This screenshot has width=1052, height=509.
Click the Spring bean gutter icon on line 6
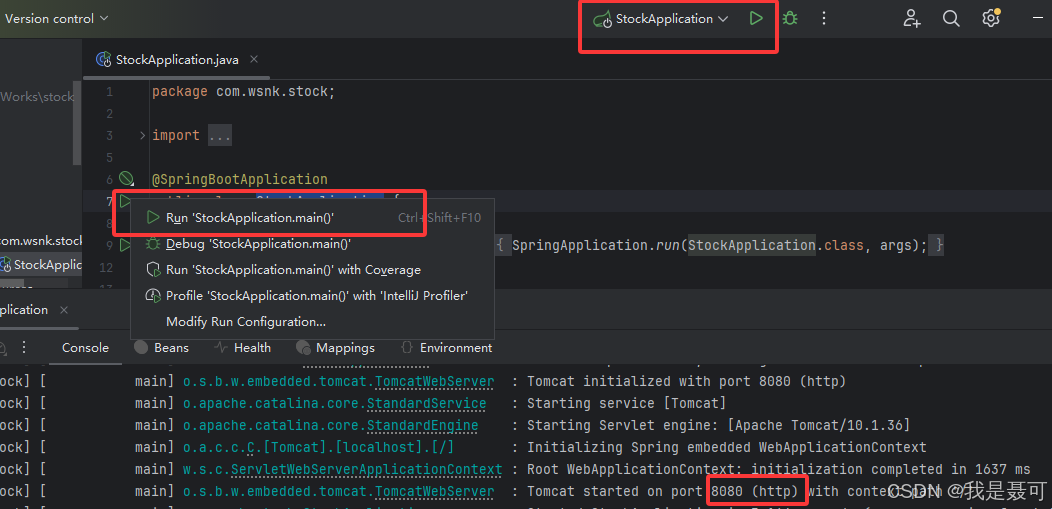pyautogui.click(x=125, y=178)
